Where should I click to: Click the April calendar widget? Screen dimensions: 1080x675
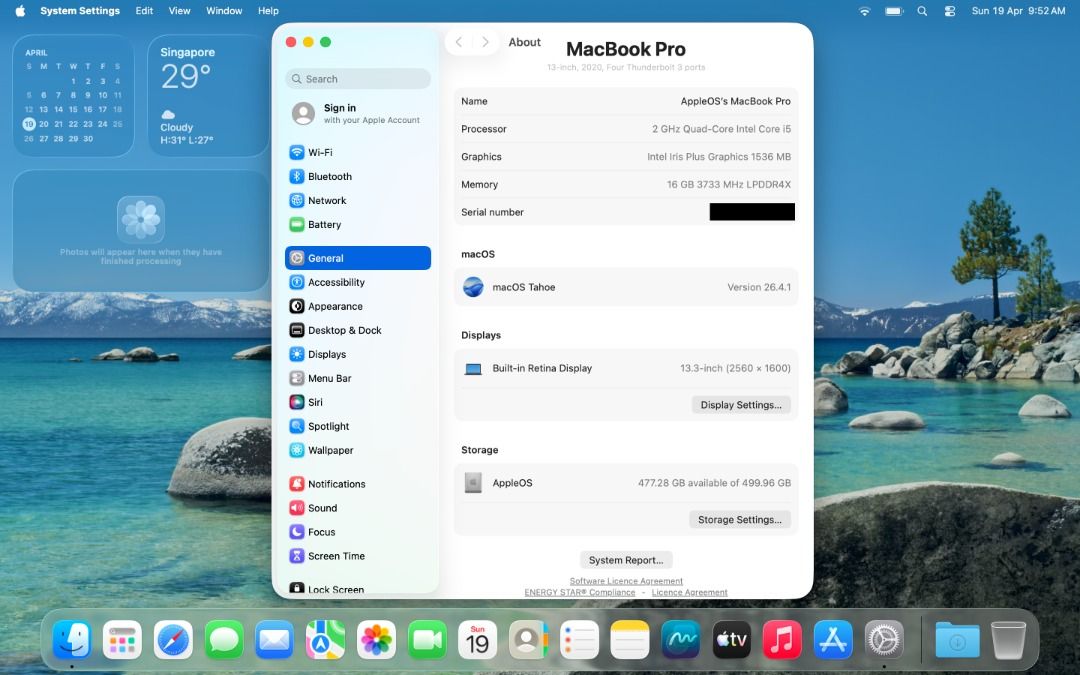(x=74, y=96)
